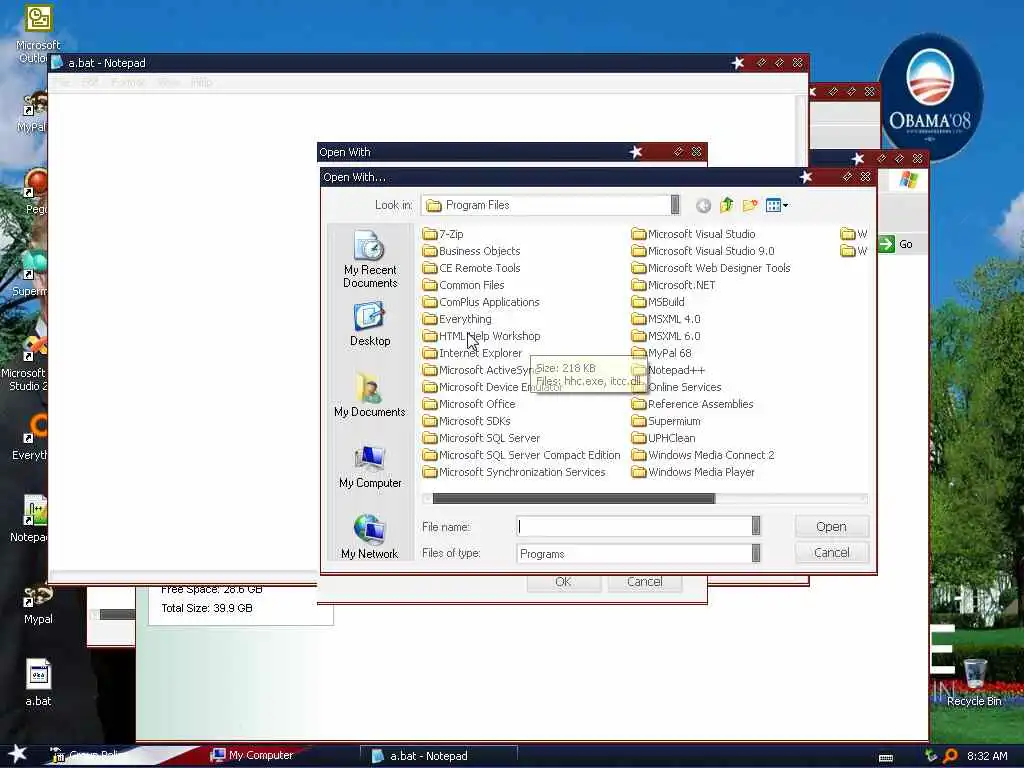Image resolution: width=1024 pixels, height=768 pixels.
Task: Click the taskbar clock showing 8:32 AM
Action: (x=987, y=756)
